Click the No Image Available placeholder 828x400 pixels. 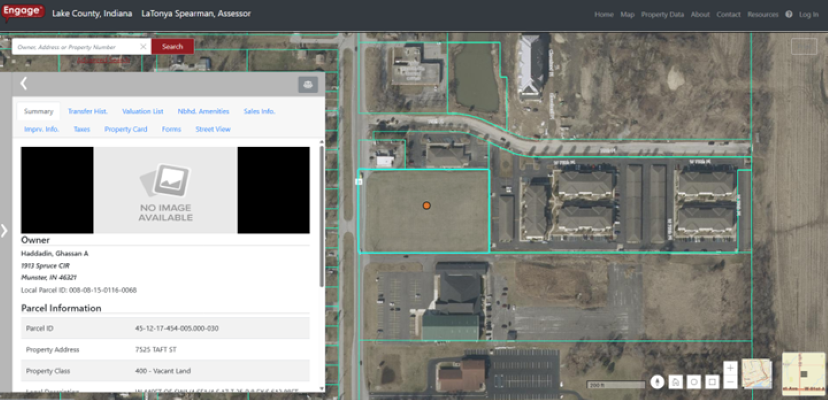coord(165,190)
